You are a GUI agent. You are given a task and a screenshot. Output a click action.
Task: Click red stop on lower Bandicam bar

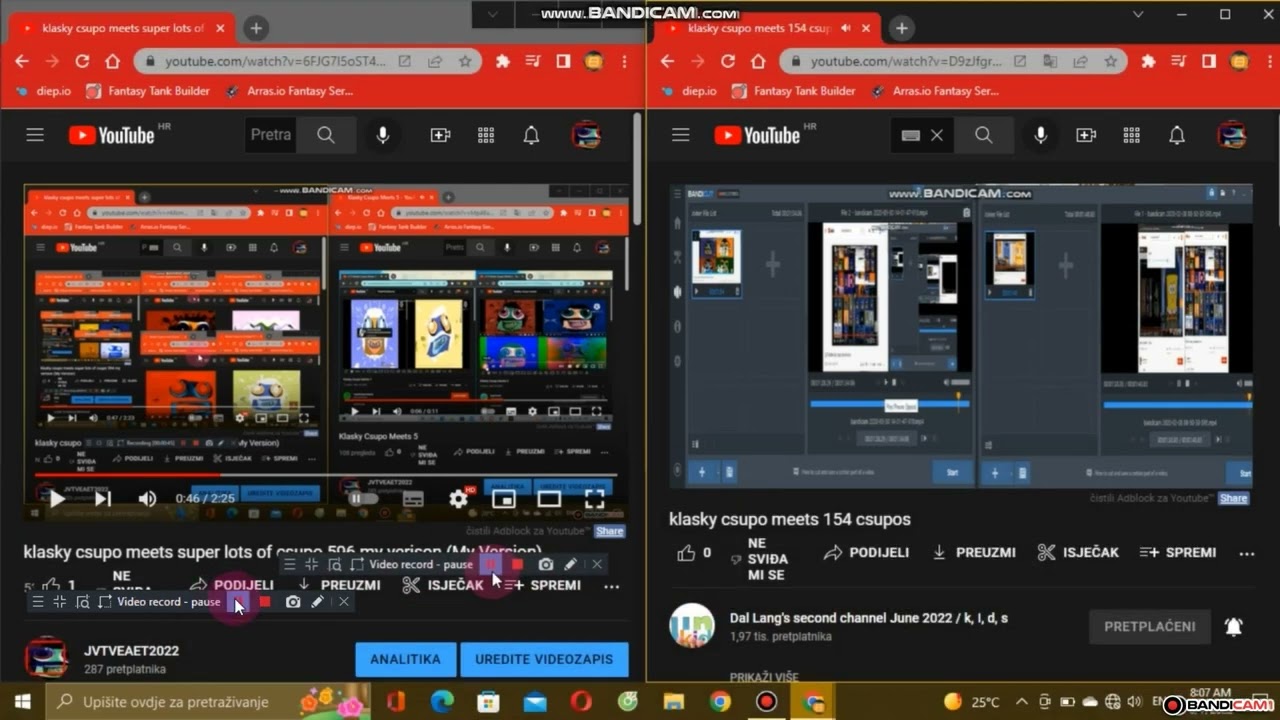pos(265,601)
